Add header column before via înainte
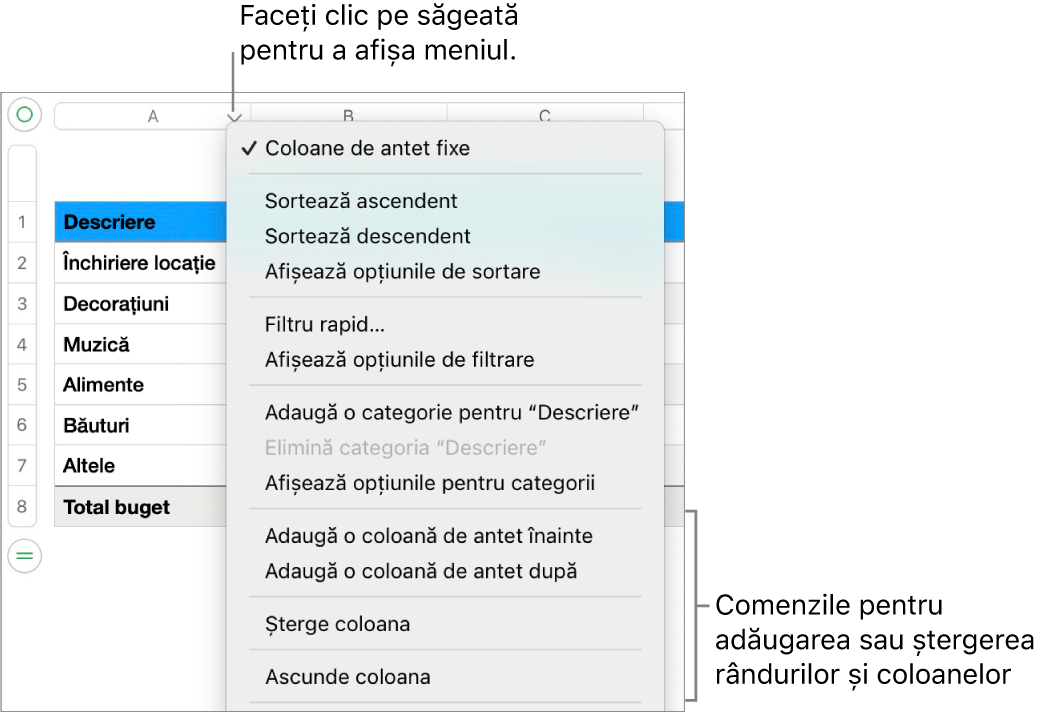 [428, 537]
